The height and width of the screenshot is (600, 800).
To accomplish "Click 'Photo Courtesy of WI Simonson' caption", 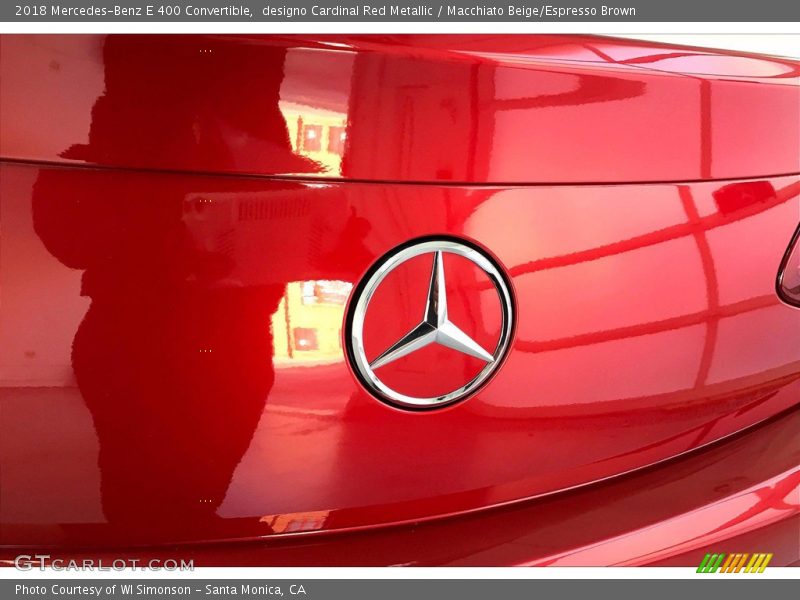I will 103,590.
